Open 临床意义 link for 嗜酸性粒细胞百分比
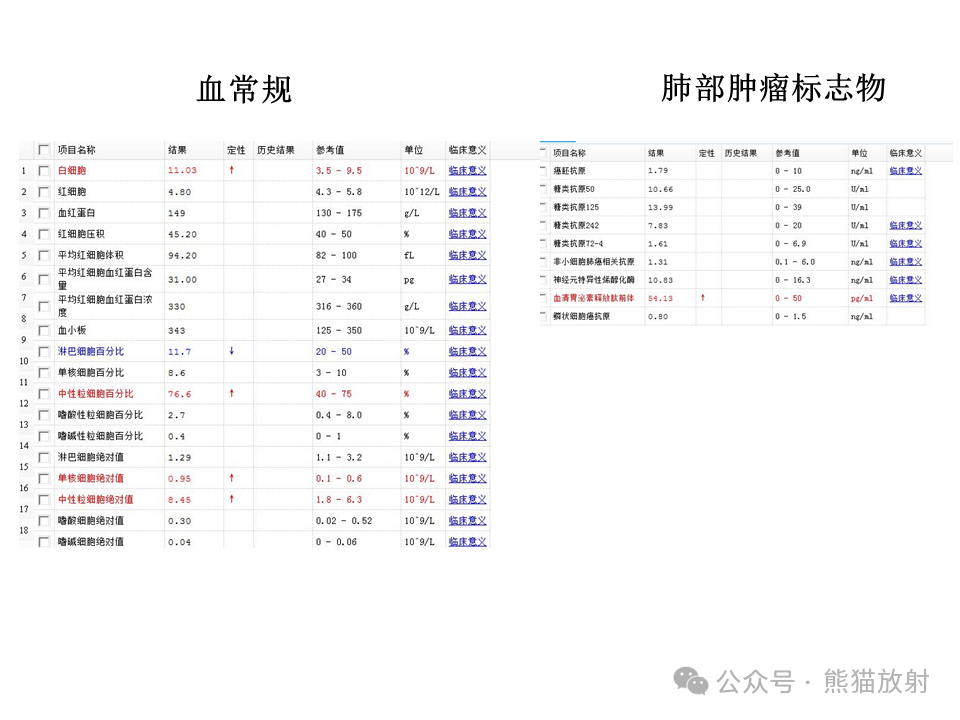 tap(467, 415)
